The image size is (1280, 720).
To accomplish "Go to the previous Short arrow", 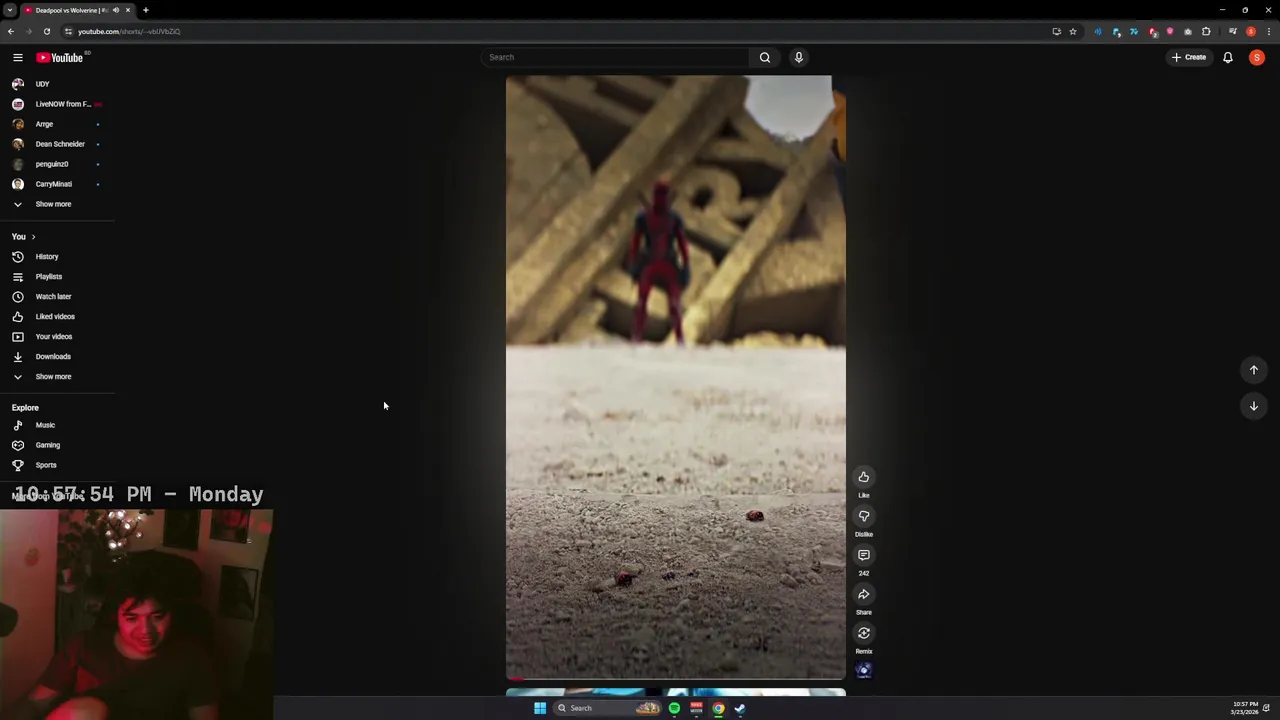I will coord(1253,370).
